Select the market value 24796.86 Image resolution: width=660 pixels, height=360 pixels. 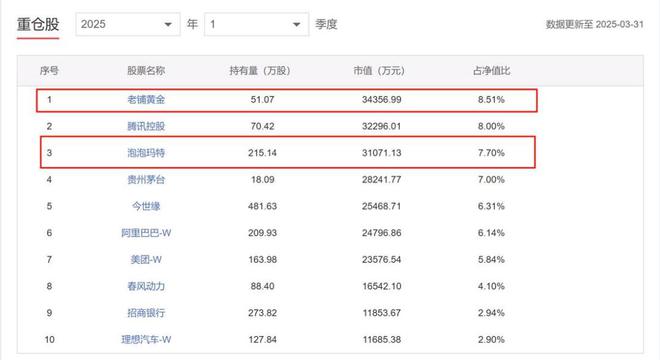[x=382, y=233]
